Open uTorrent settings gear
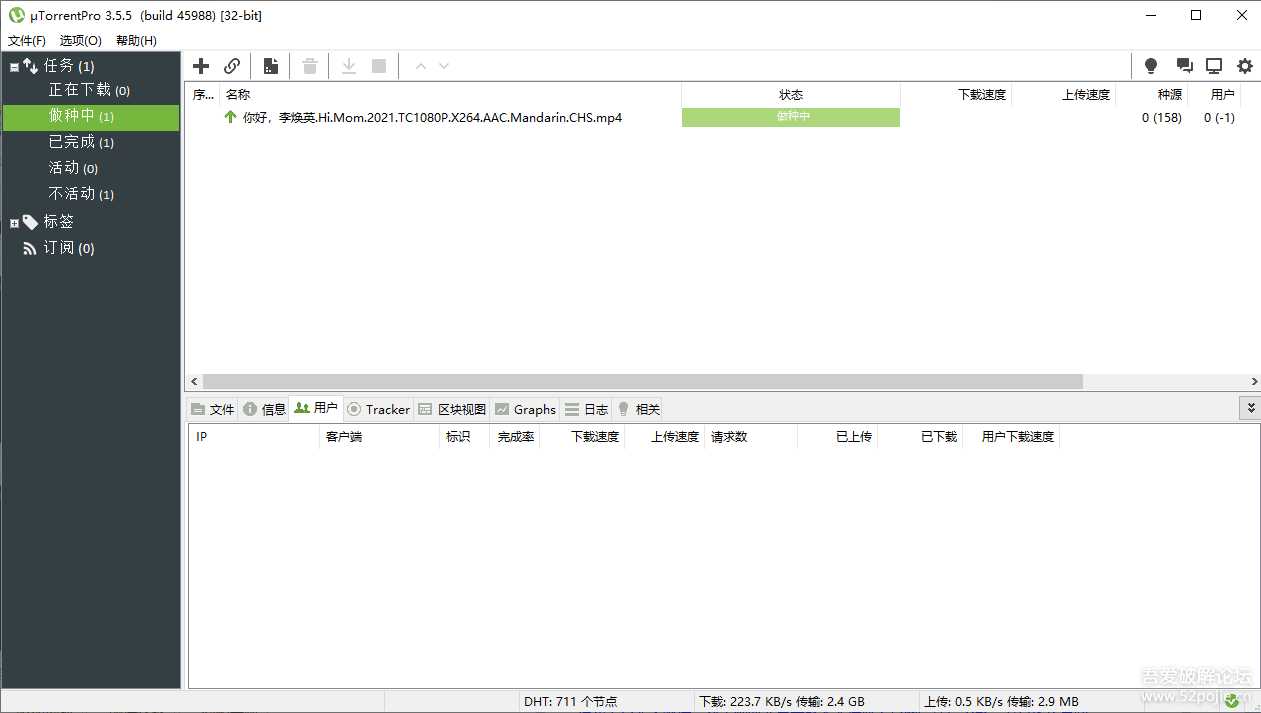 (x=1244, y=65)
